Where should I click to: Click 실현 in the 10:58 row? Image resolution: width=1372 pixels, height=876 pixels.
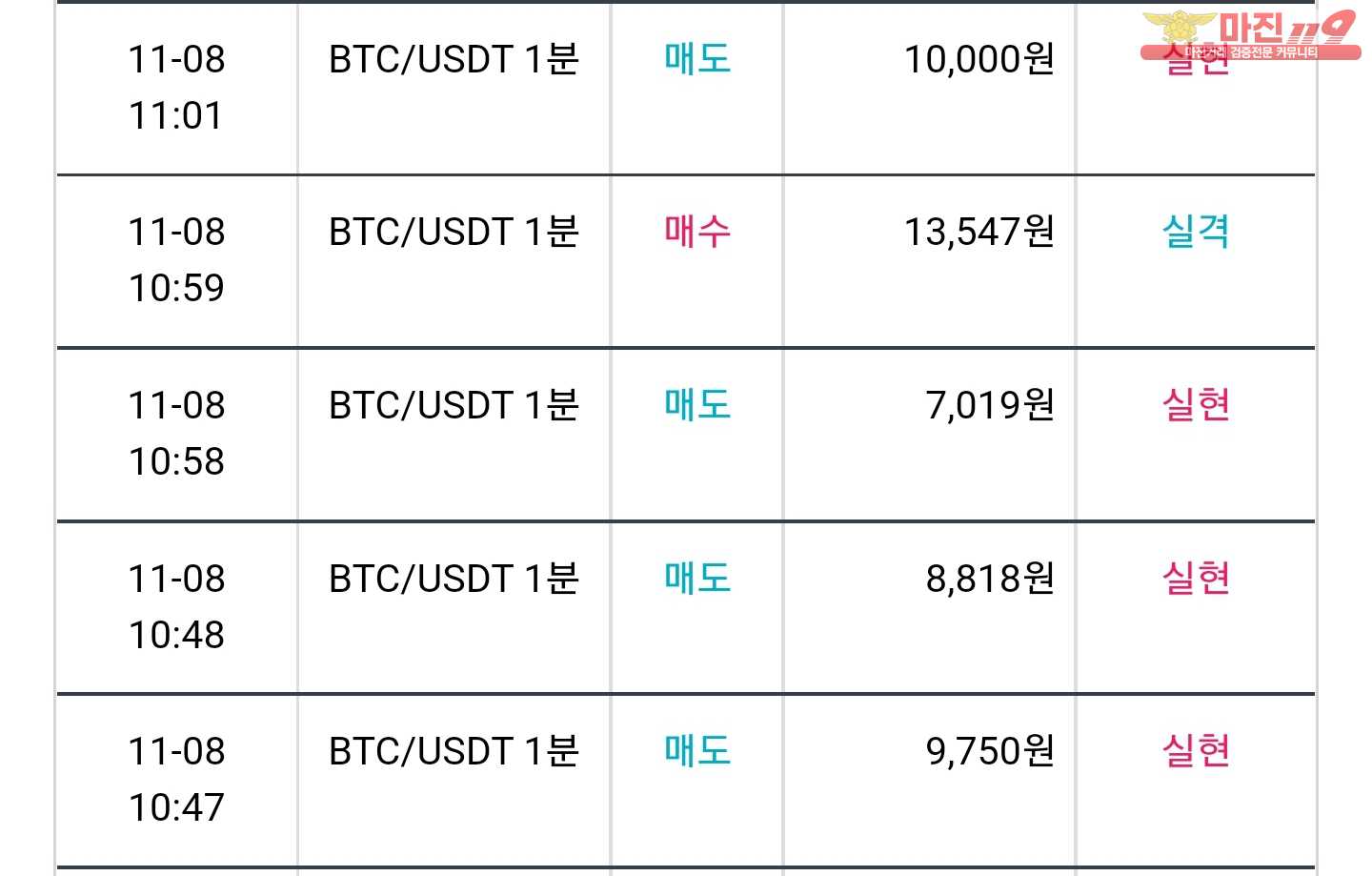(1196, 405)
